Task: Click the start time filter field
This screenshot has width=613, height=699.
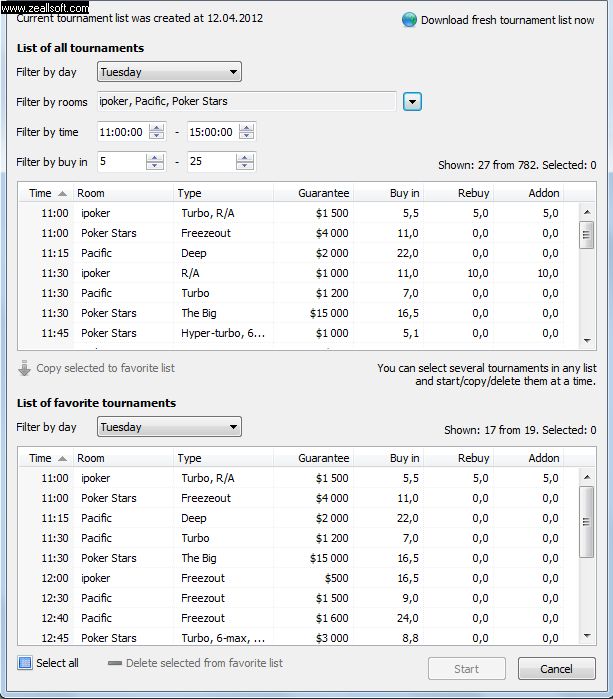Action: (123, 132)
